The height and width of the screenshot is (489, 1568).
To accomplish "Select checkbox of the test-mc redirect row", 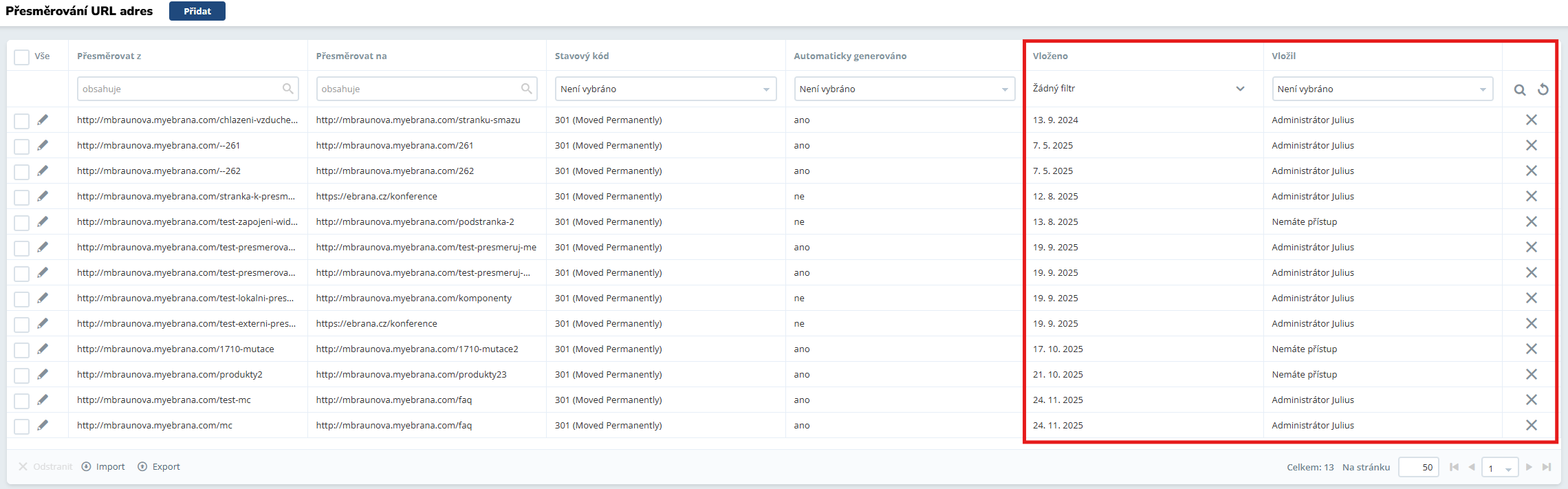I will [x=22, y=400].
